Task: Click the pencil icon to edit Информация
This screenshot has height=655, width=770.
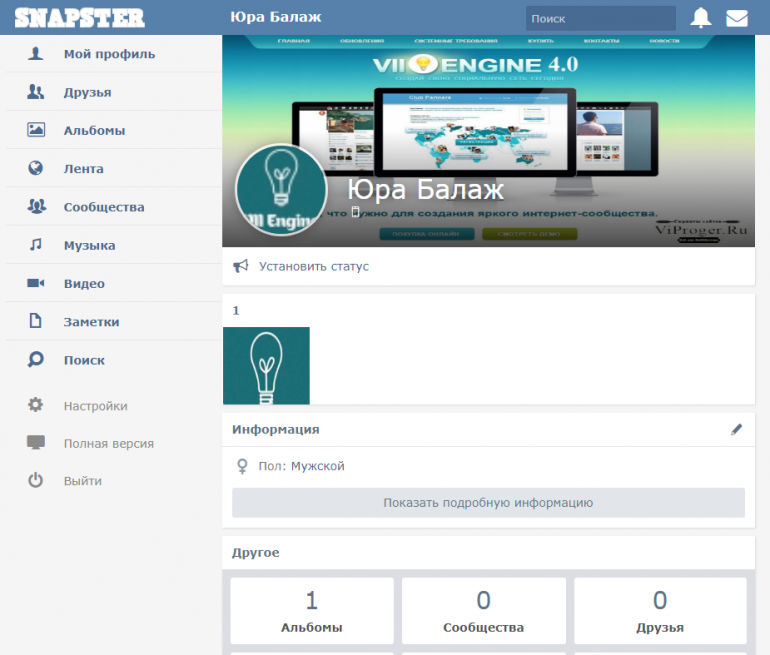Action: pyautogui.click(x=737, y=429)
